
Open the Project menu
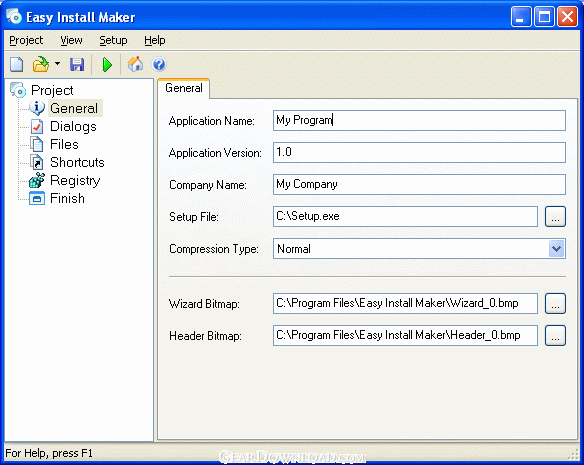[26, 40]
